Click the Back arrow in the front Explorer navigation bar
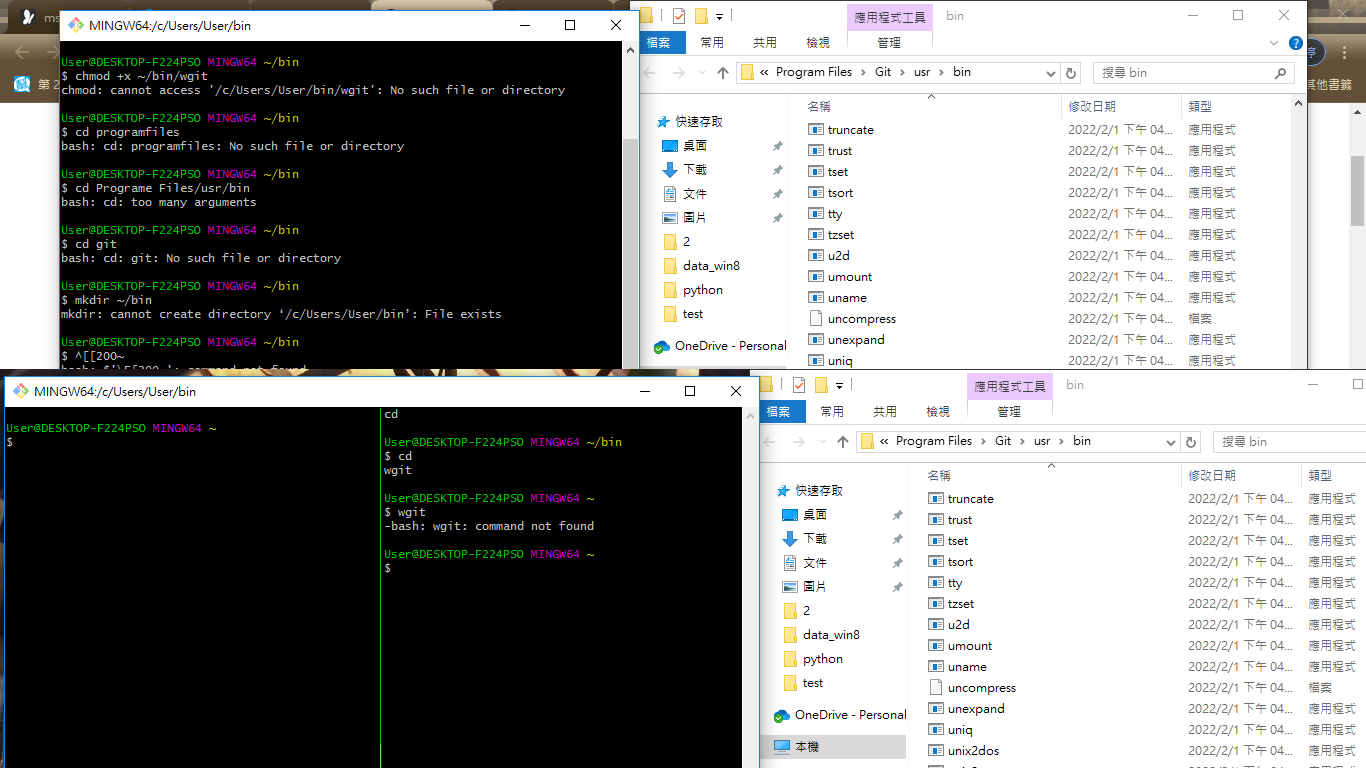The width and height of the screenshot is (1366, 768). click(x=771, y=442)
